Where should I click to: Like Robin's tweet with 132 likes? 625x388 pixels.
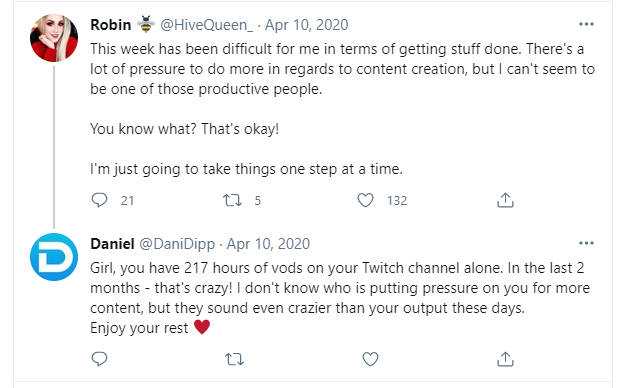tap(365, 200)
